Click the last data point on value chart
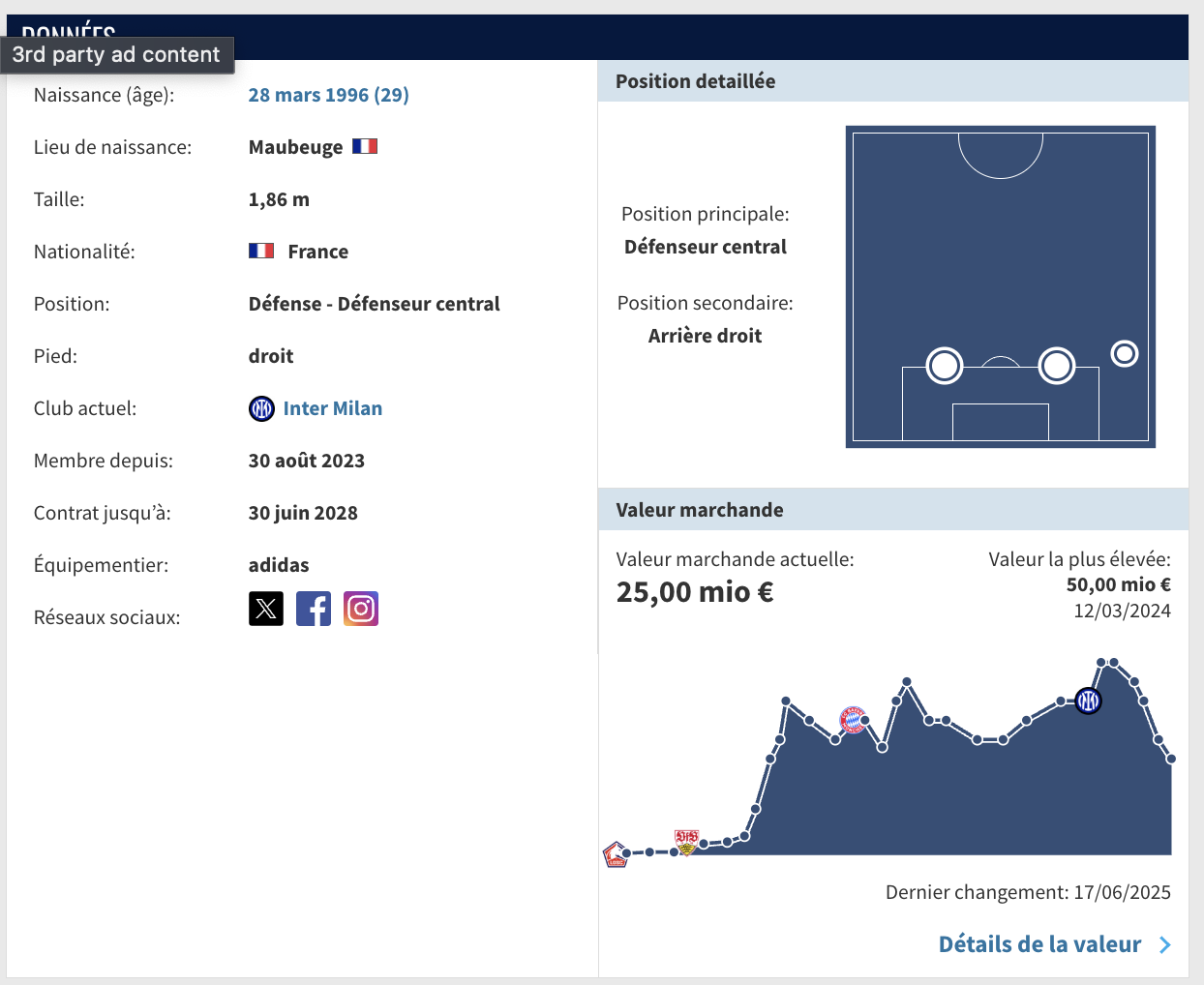This screenshot has width=1204, height=985. pyautogui.click(x=1171, y=759)
